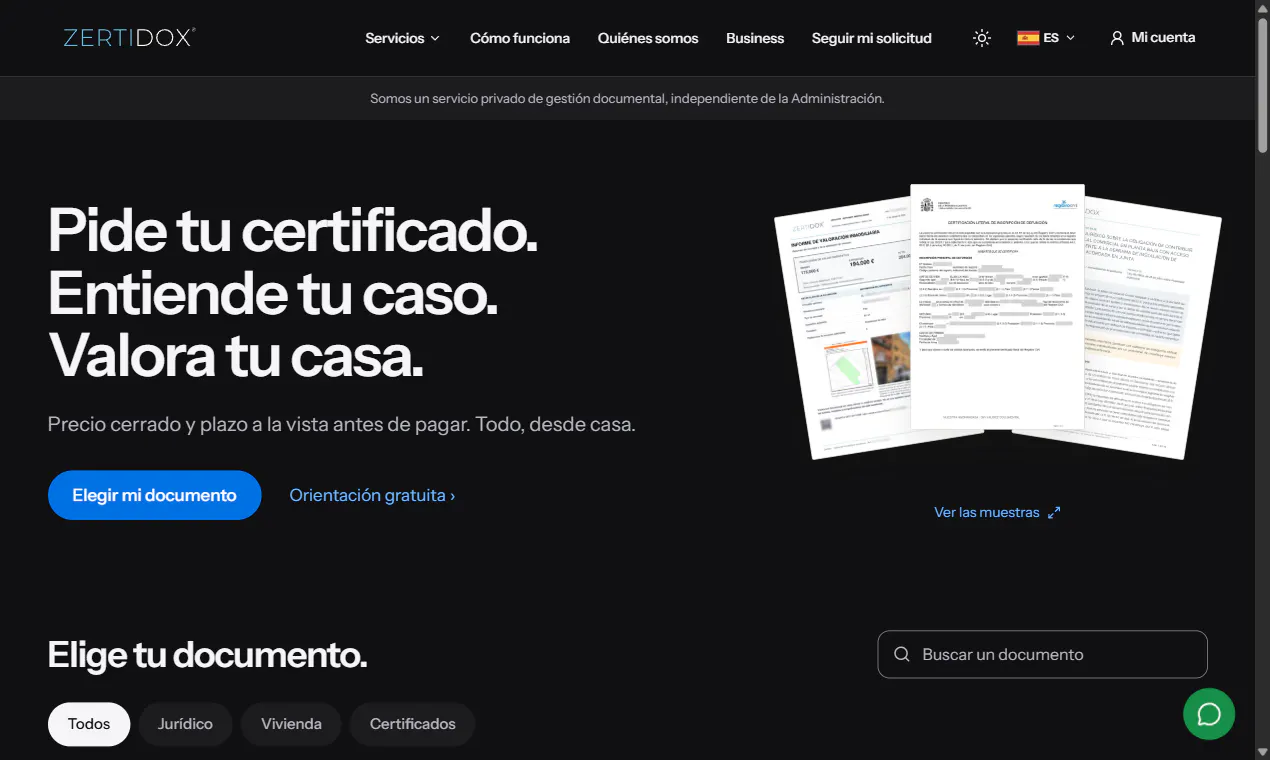The width and height of the screenshot is (1270, 760).
Task: Open the Cómo funciona page
Action: click(520, 38)
